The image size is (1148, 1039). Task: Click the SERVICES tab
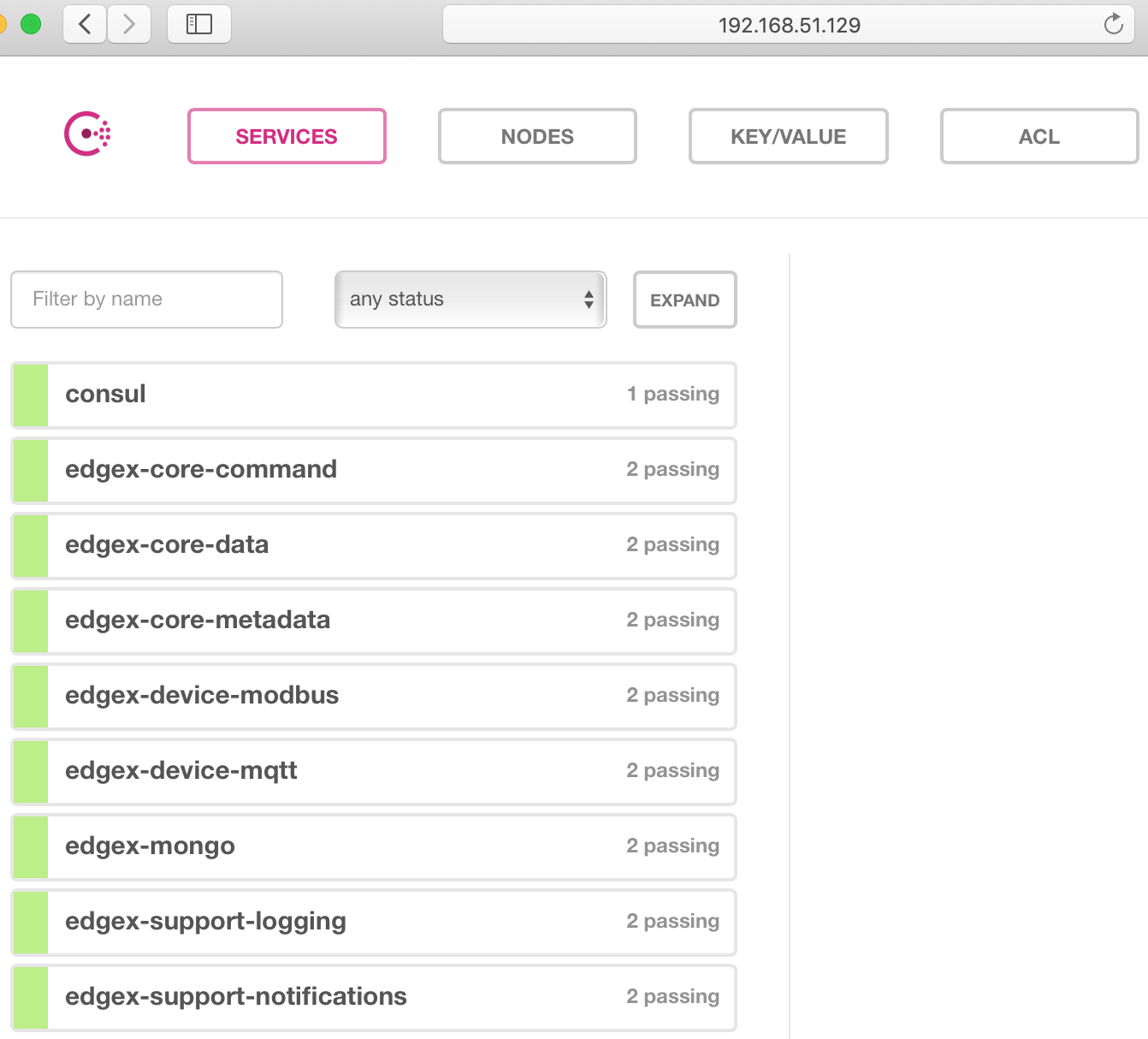coord(287,136)
